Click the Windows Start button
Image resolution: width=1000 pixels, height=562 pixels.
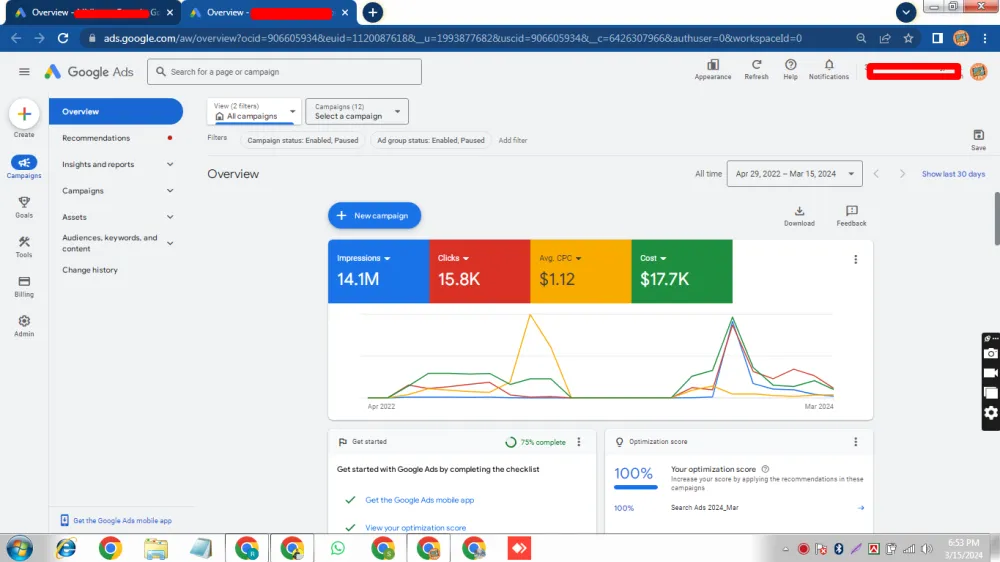[19, 548]
